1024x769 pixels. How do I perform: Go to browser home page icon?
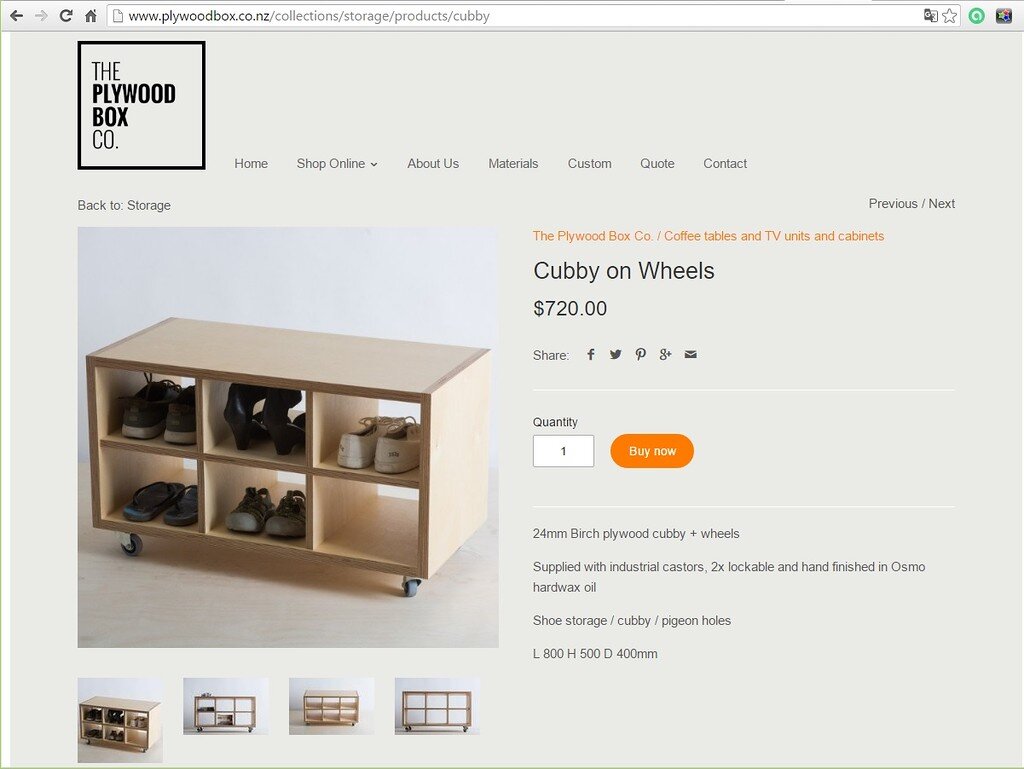click(x=91, y=16)
